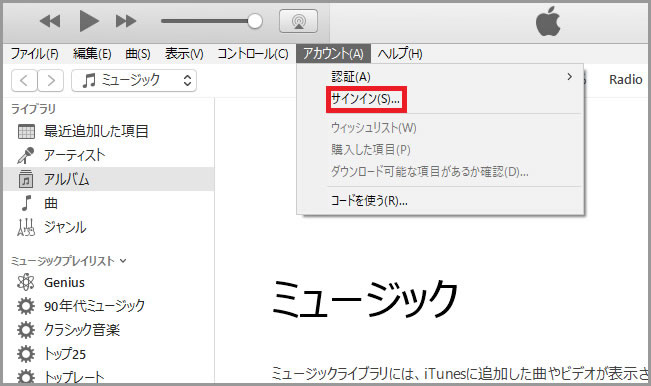Open the 曲(S) menu
This screenshot has width=651, height=386.
(x=138, y=54)
